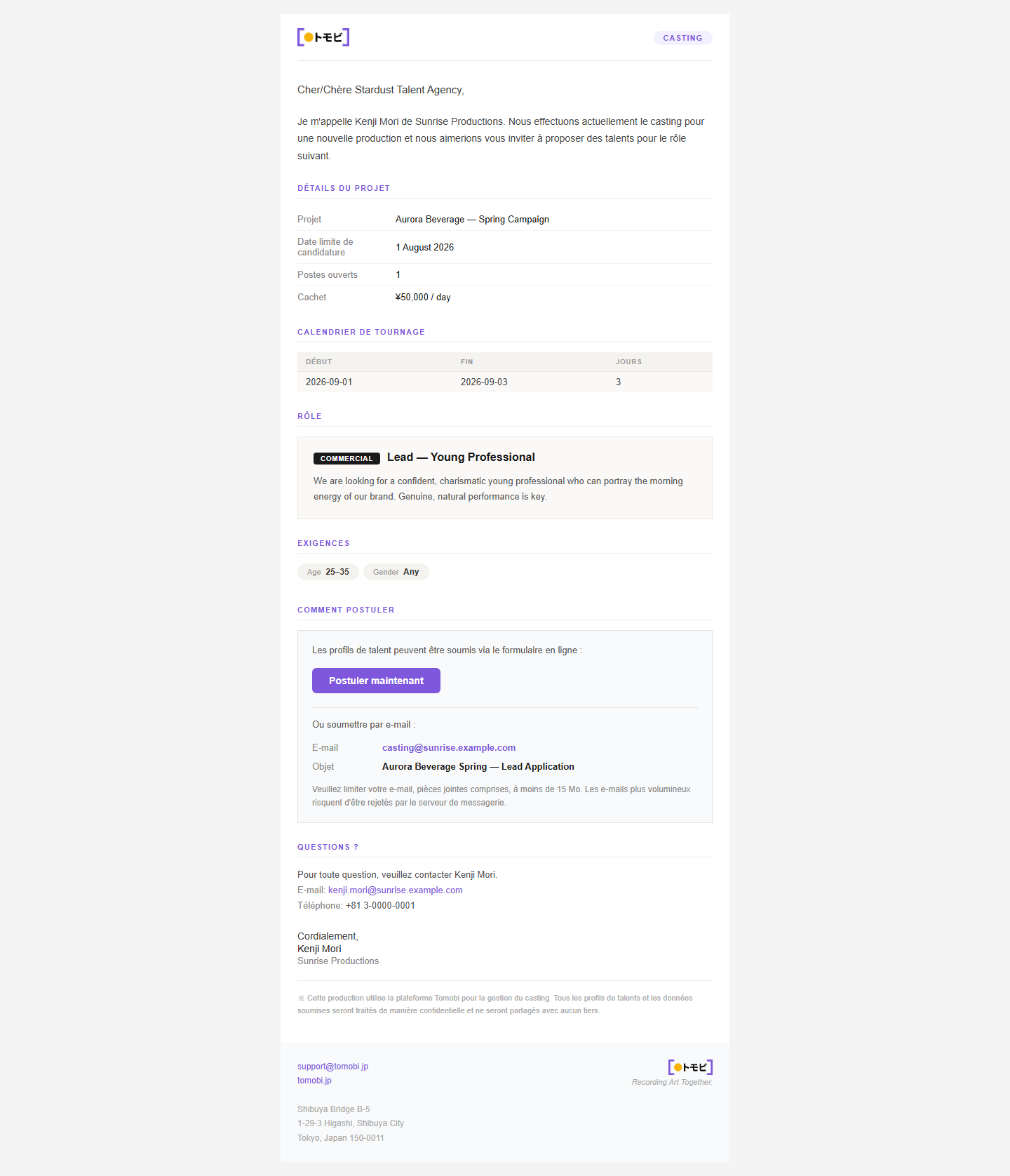Screen dimensions: 1010x1176
Task: Click the fee value '¥50,000 / day'
Action: (x=423, y=298)
